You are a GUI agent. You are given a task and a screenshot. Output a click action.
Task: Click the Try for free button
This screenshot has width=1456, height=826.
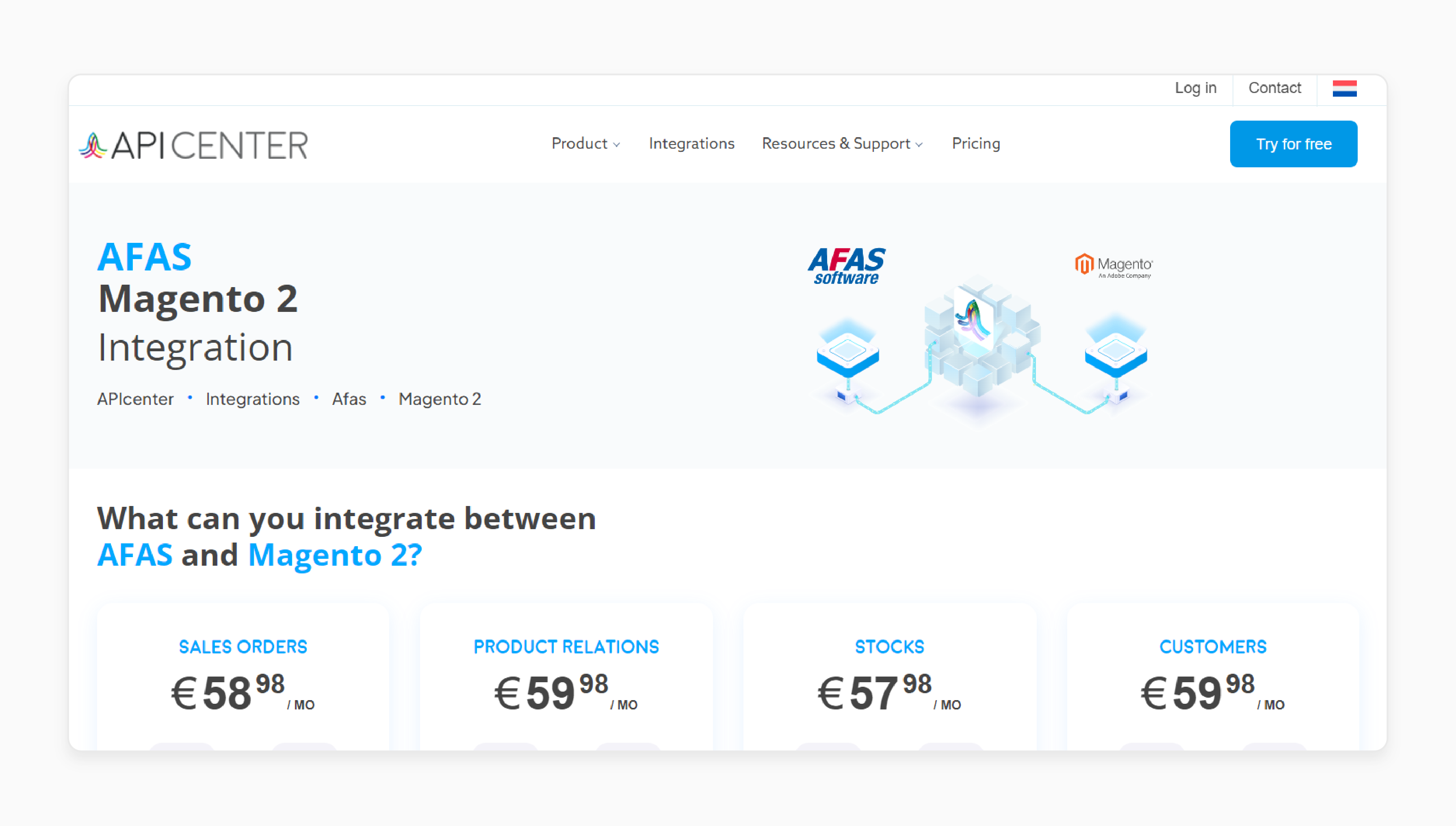tap(1293, 143)
